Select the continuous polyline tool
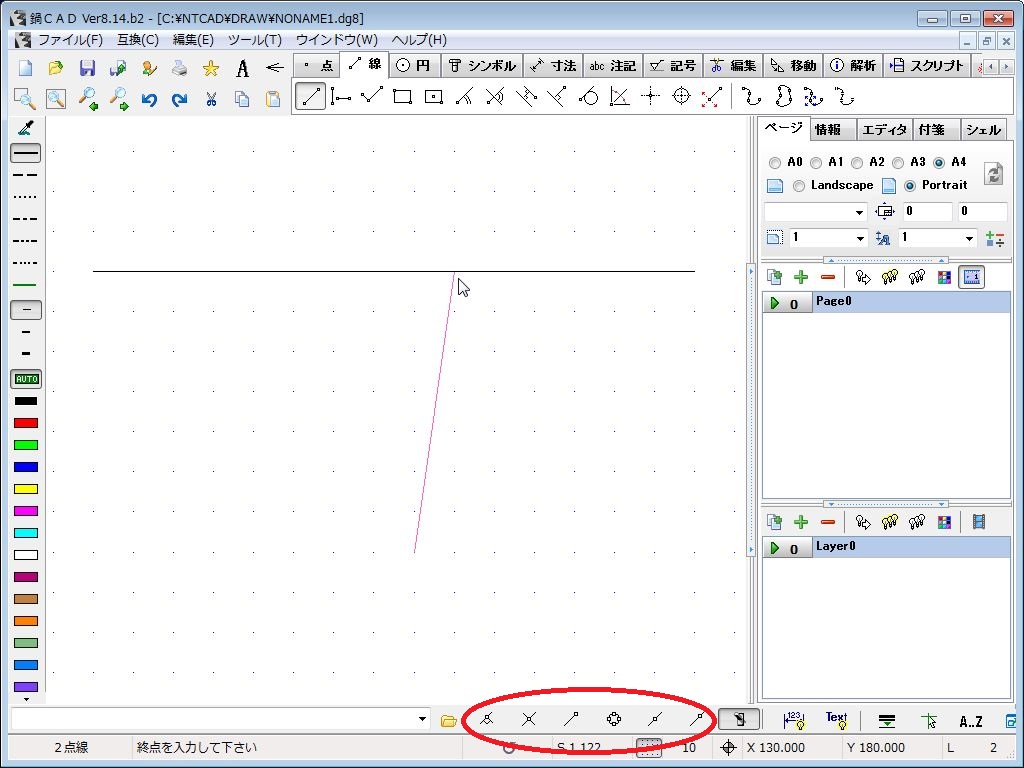This screenshot has width=1024, height=768. [372, 97]
